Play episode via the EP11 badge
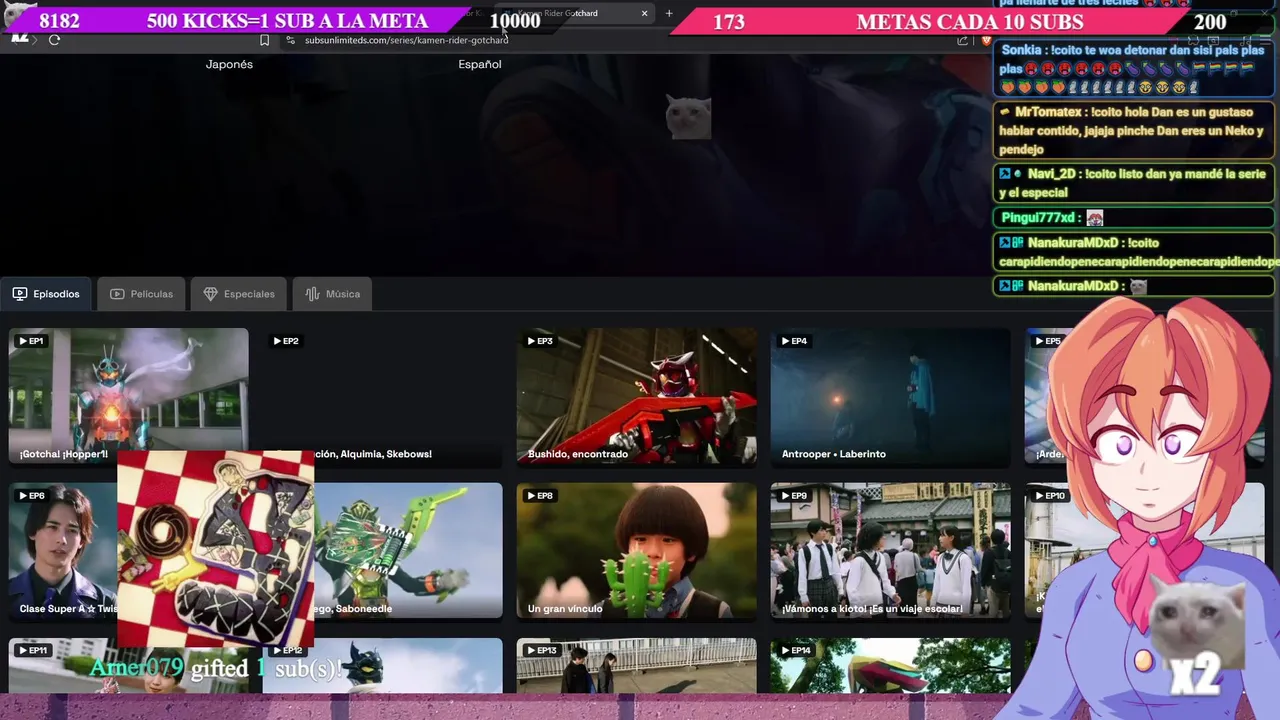Screen dimensions: 1280x720 33,651
